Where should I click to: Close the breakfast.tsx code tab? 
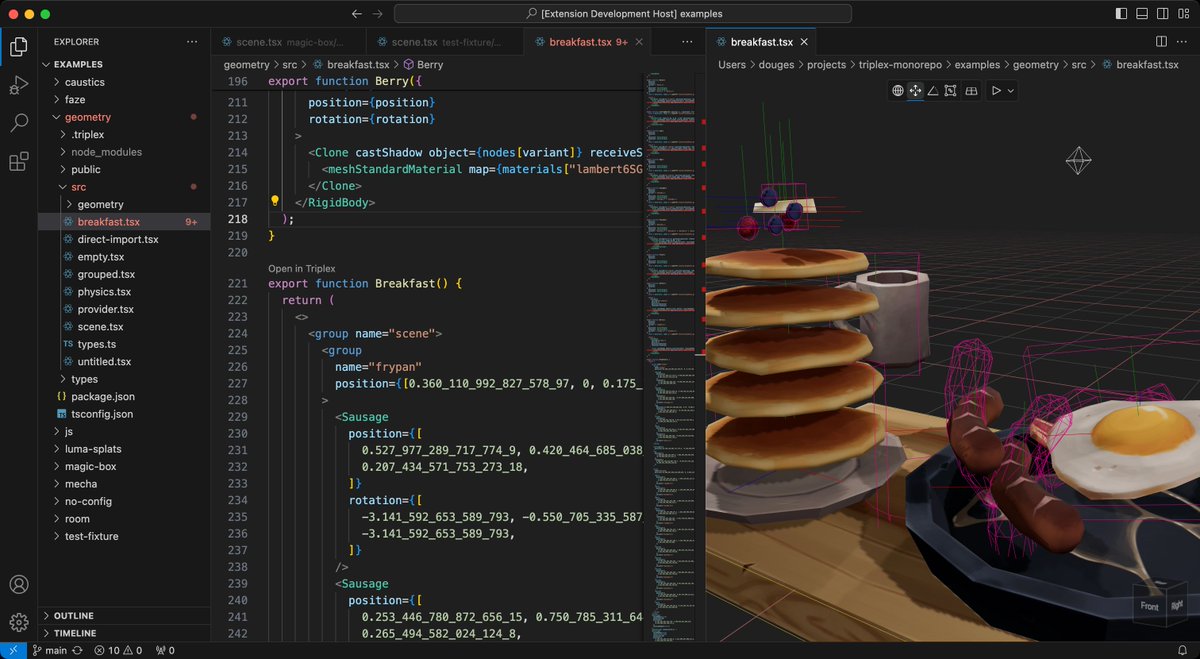coord(640,42)
